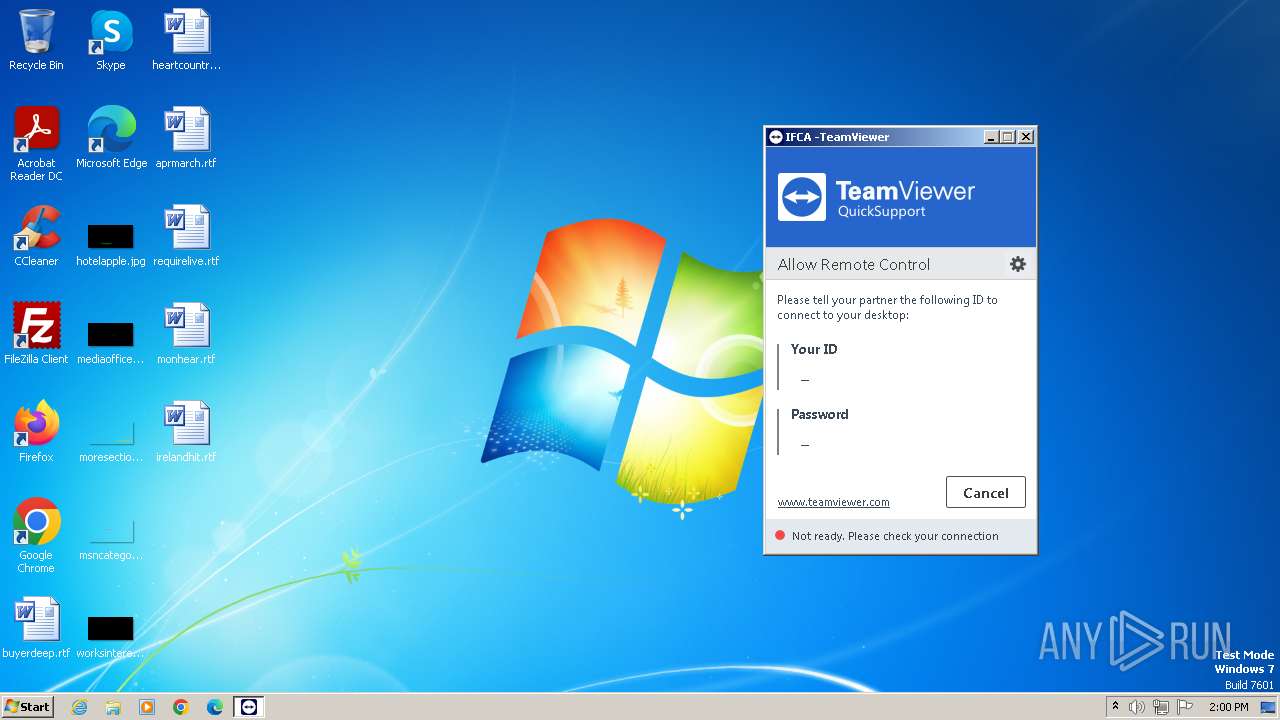This screenshot has width=1280, height=720.
Task: Click the IFCA -TeamViewer title bar text
Action: click(837, 137)
